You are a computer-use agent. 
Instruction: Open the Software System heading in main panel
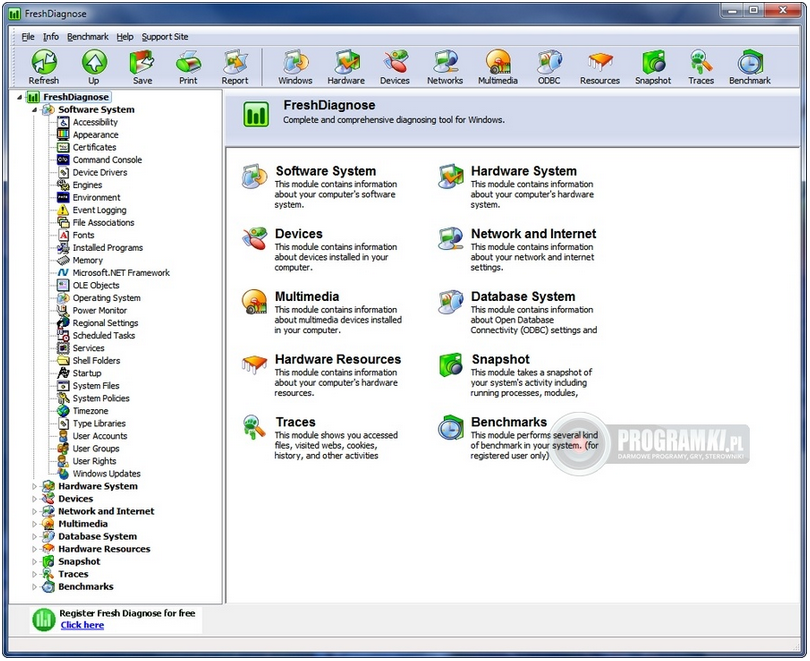(x=325, y=171)
